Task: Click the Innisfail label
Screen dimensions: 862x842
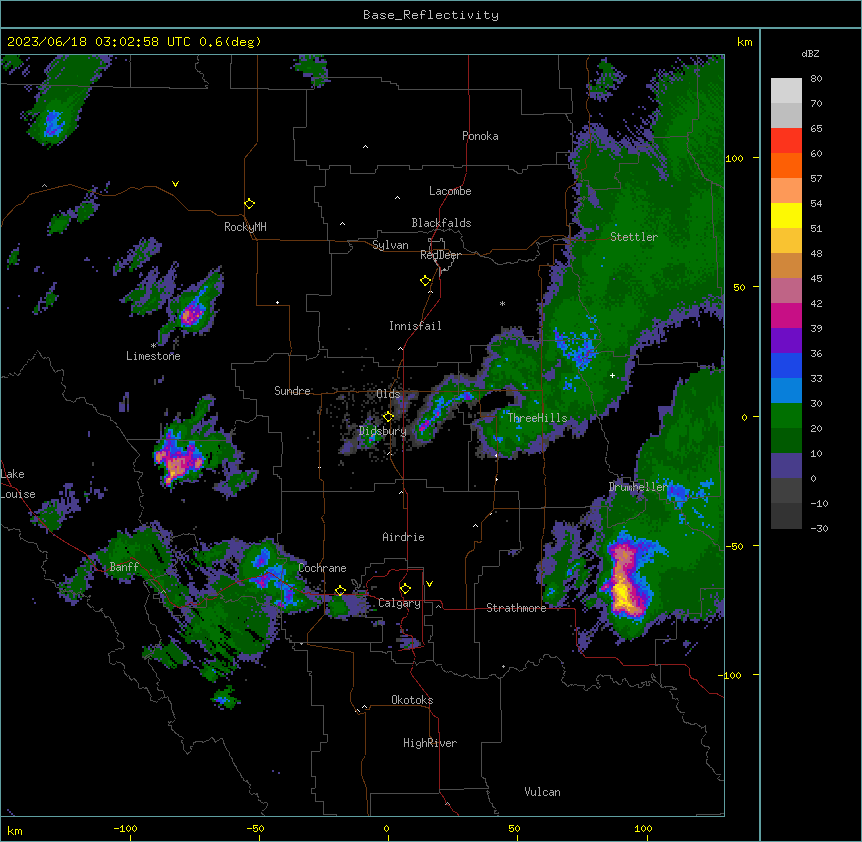Action: [415, 326]
